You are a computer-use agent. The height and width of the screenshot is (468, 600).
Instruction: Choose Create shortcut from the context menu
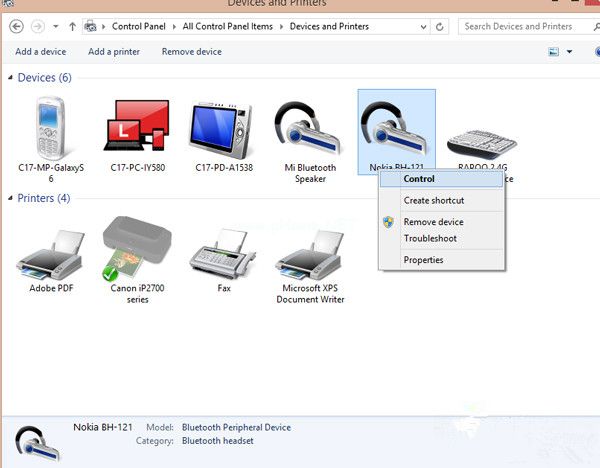click(x=441, y=201)
